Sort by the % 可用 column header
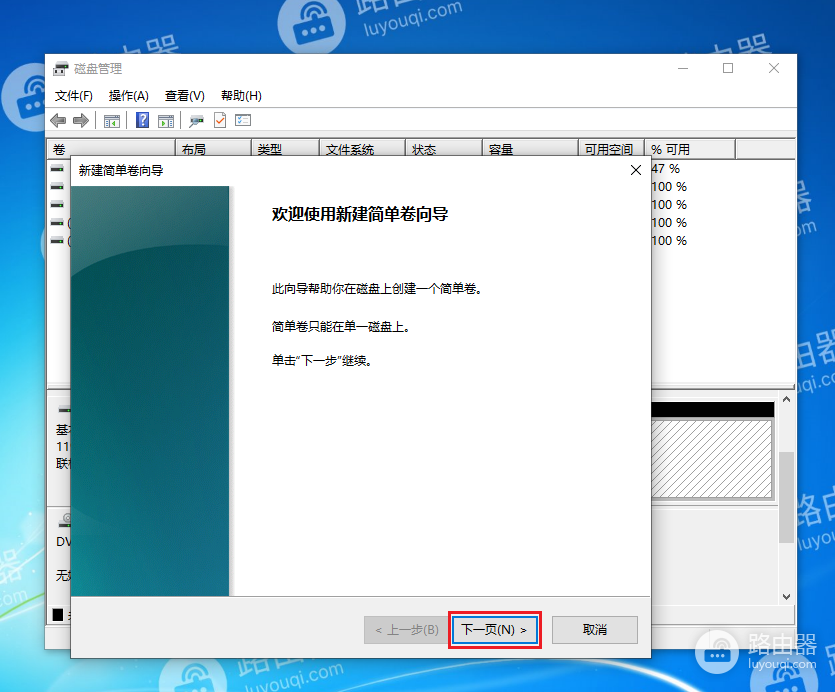 tap(690, 149)
